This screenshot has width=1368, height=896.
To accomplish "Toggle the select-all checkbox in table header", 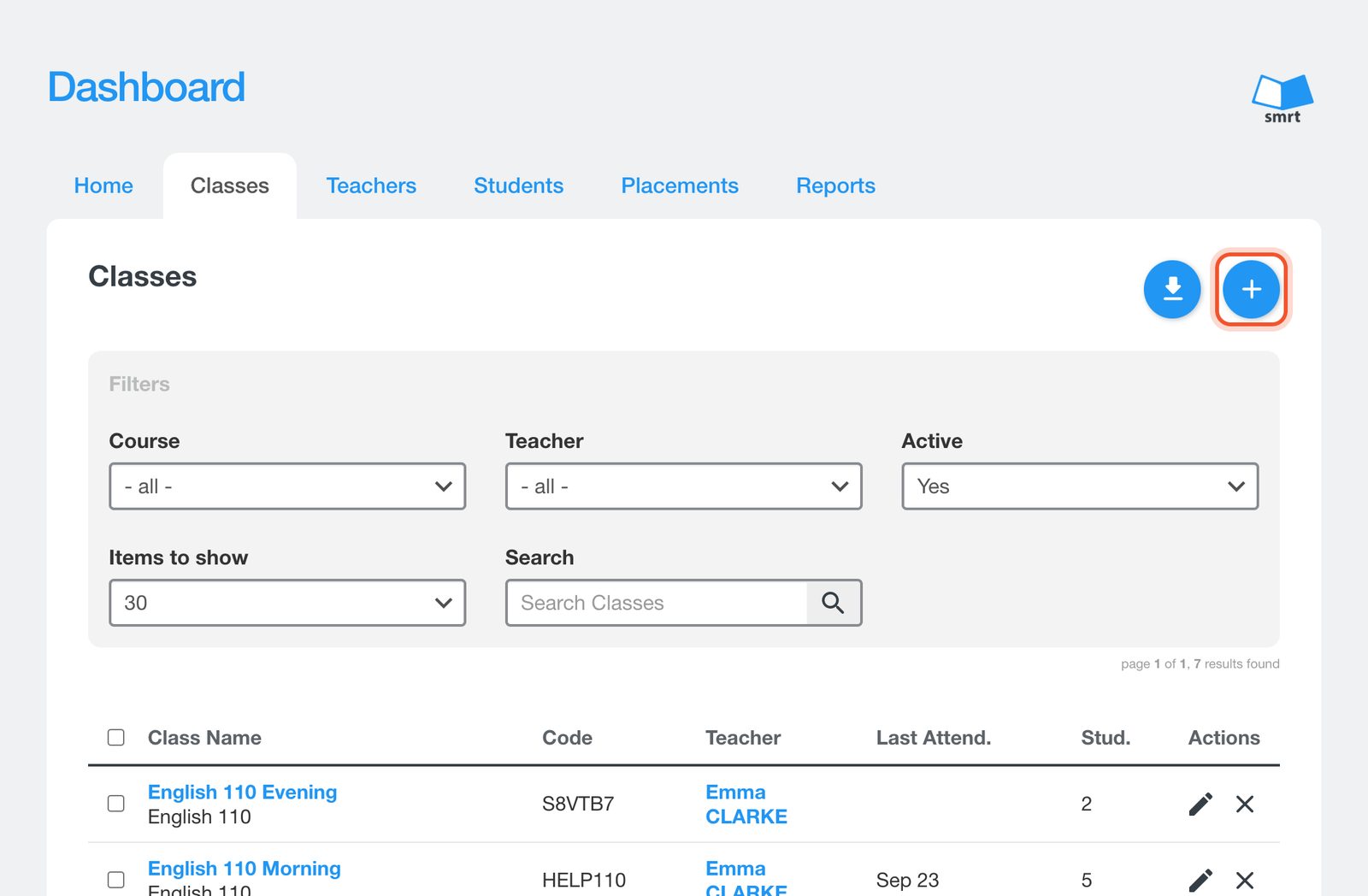I will pos(116,737).
